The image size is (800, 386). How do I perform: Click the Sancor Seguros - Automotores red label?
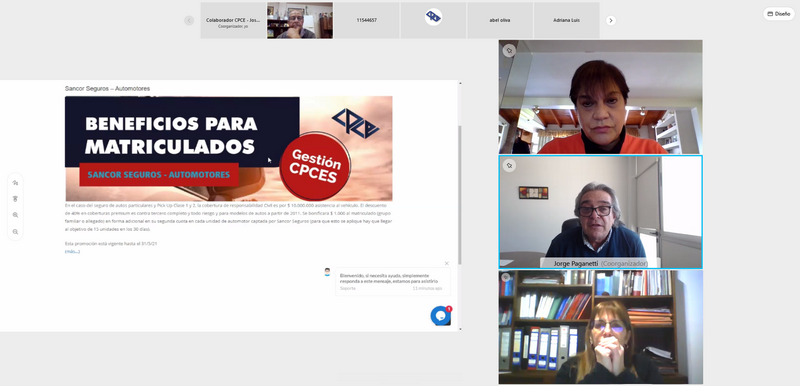pos(159,174)
